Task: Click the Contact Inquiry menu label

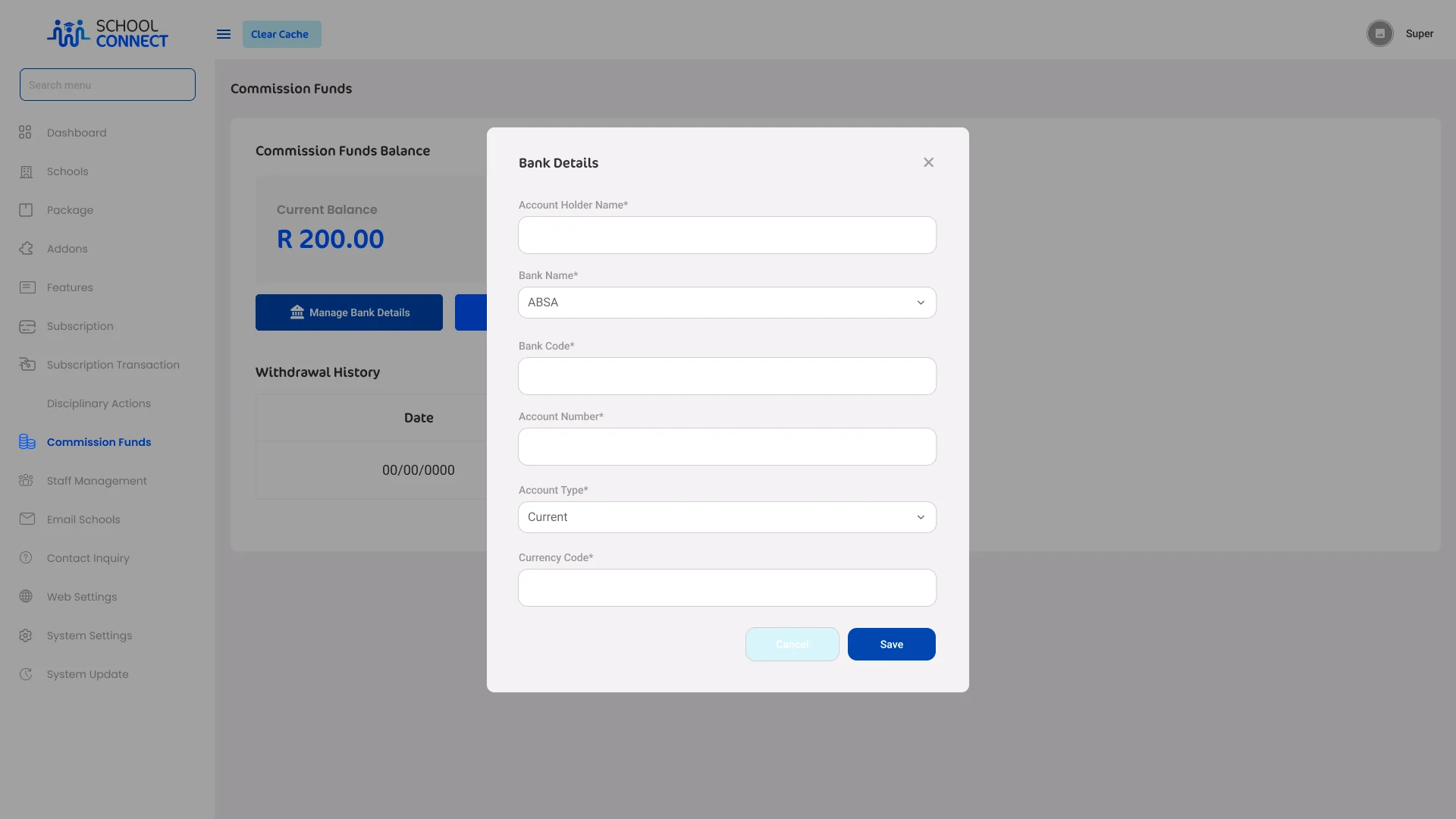Action: click(88, 558)
